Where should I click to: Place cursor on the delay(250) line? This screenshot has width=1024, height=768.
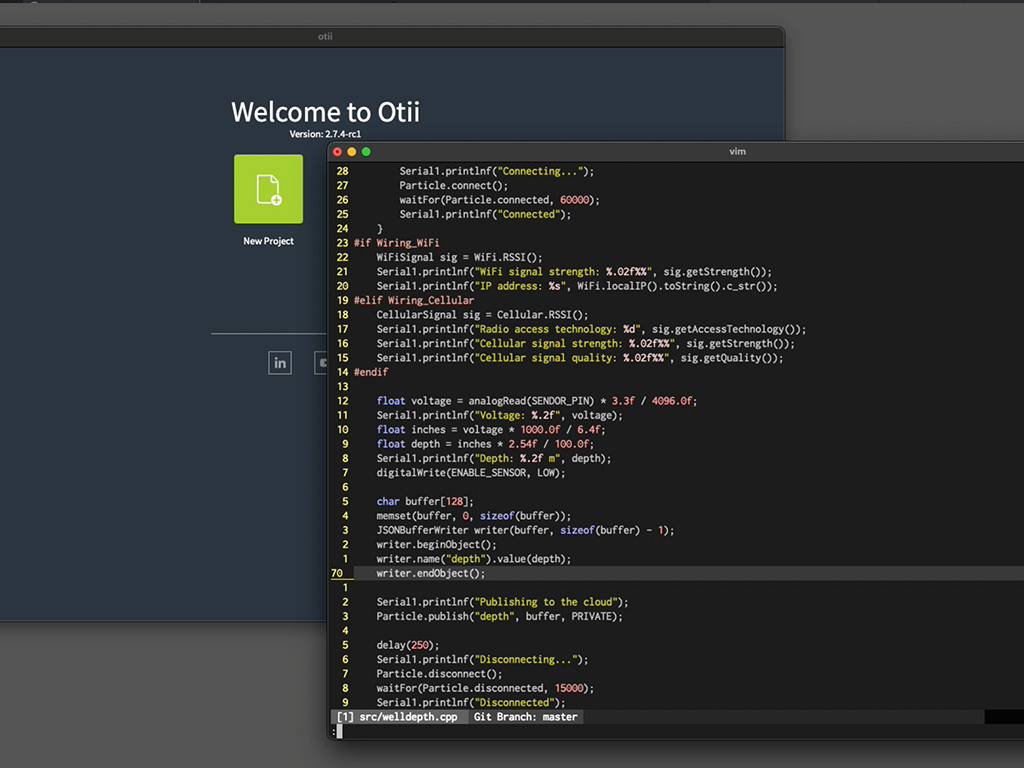point(405,645)
